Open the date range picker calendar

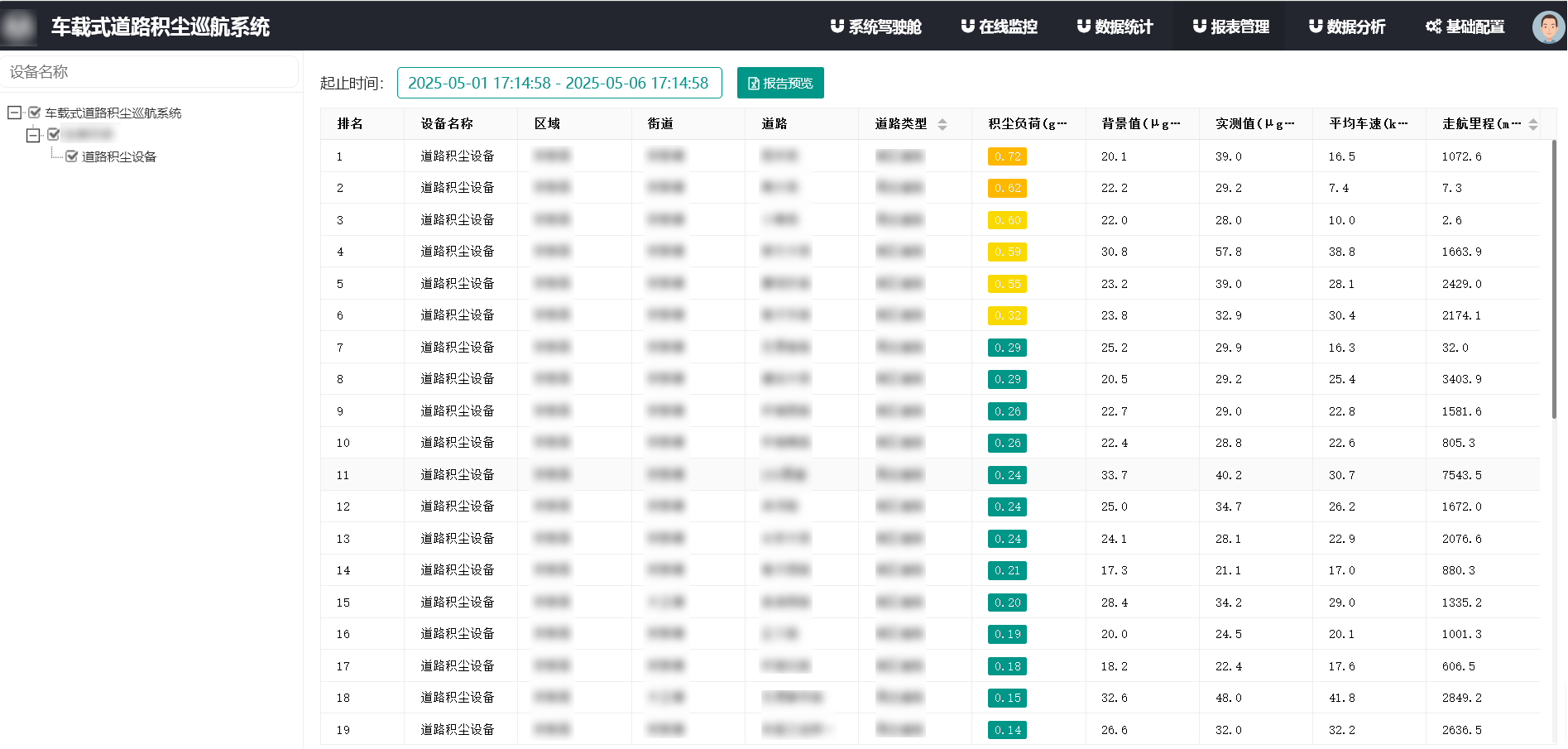pyautogui.click(x=559, y=83)
